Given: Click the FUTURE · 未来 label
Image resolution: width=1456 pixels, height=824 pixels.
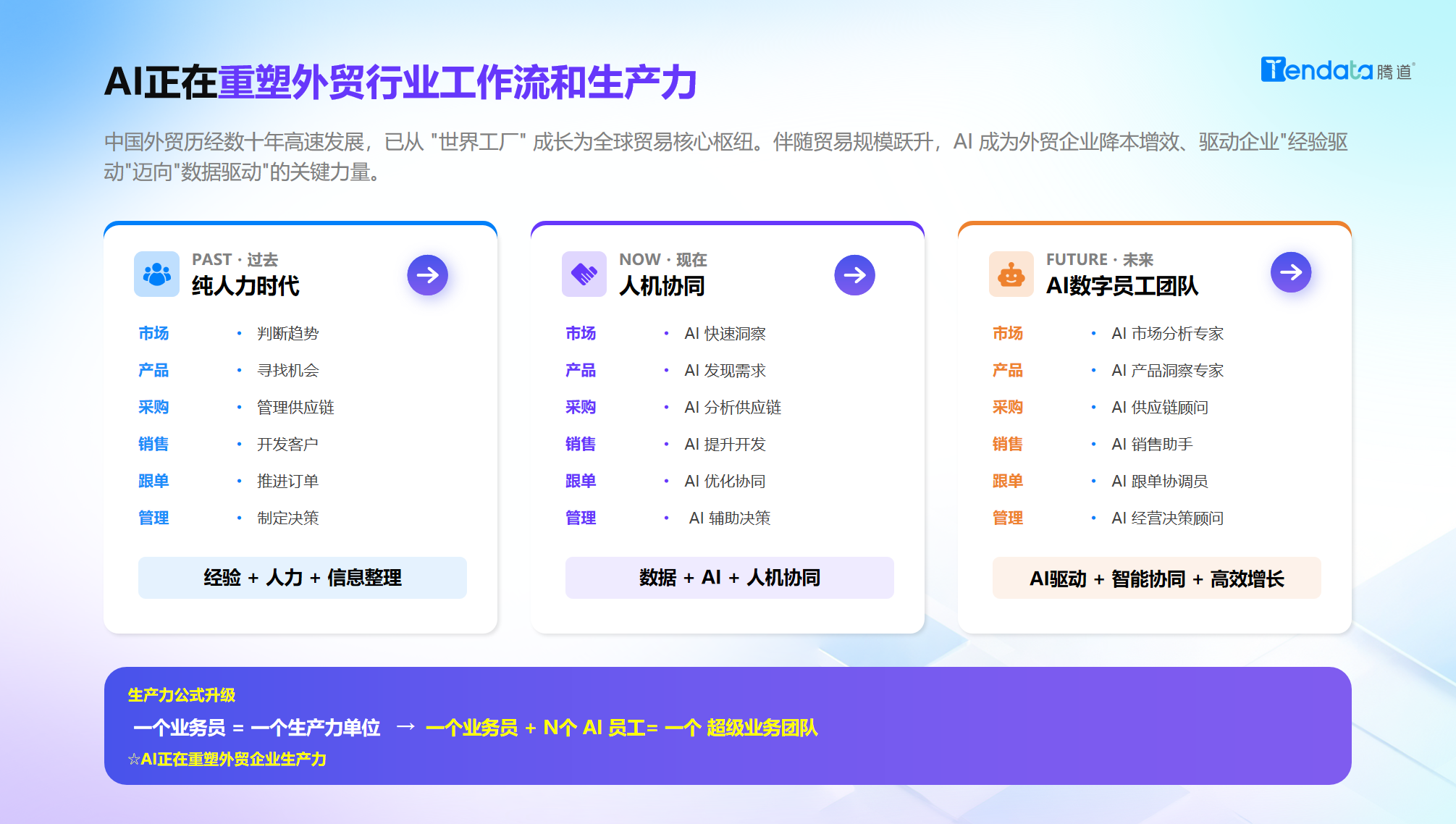Looking at the screenshot, I should point(1099,259).
